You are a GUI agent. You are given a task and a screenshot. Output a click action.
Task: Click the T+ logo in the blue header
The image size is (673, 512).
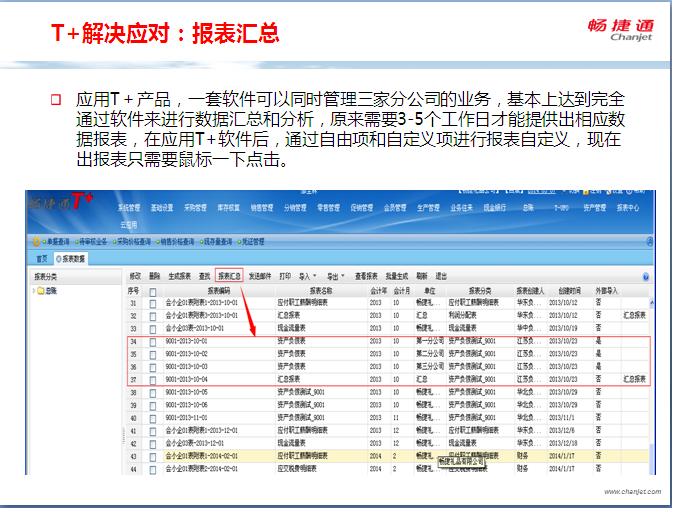82,201
